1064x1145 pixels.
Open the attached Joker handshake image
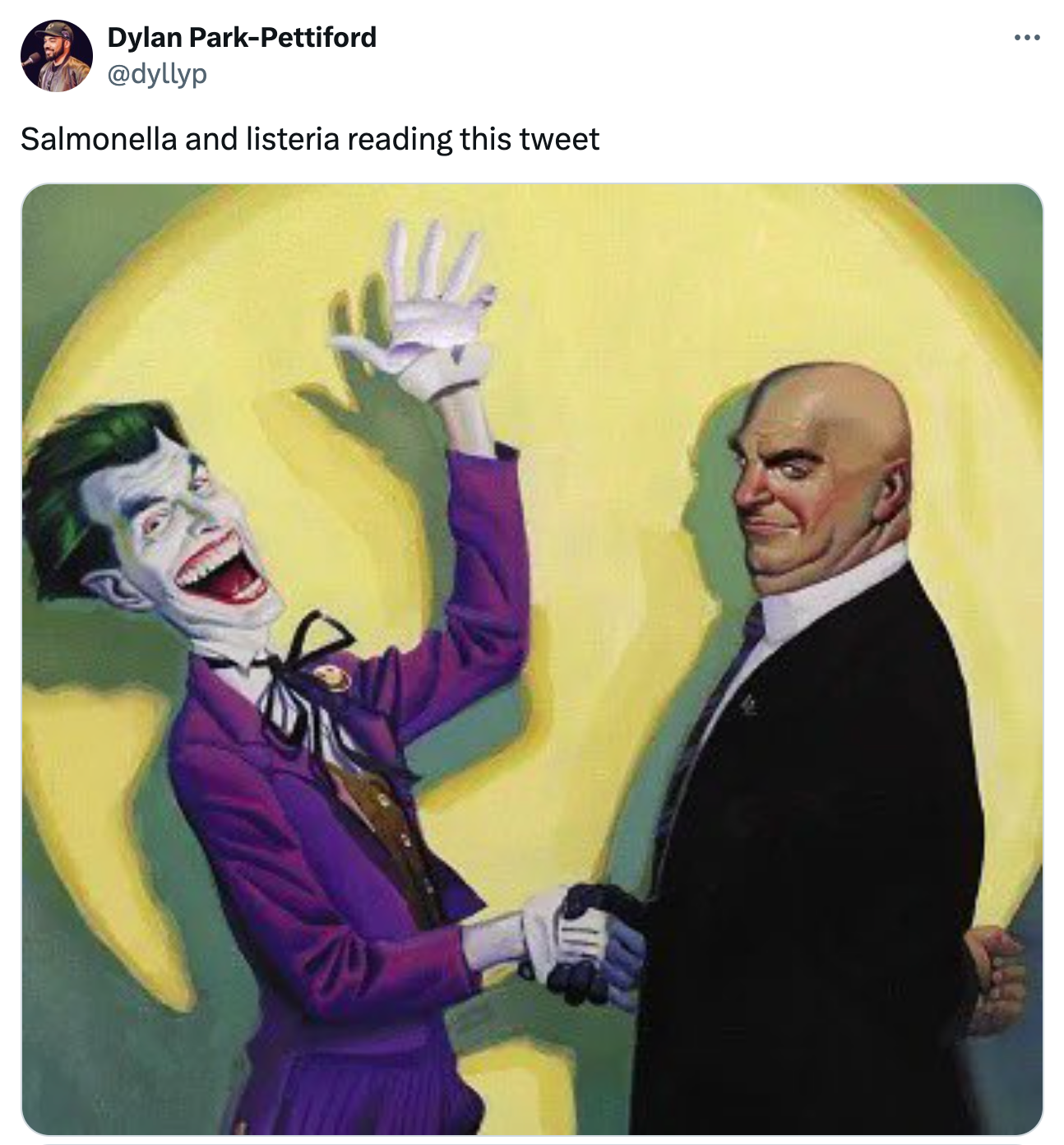(532, 660)
